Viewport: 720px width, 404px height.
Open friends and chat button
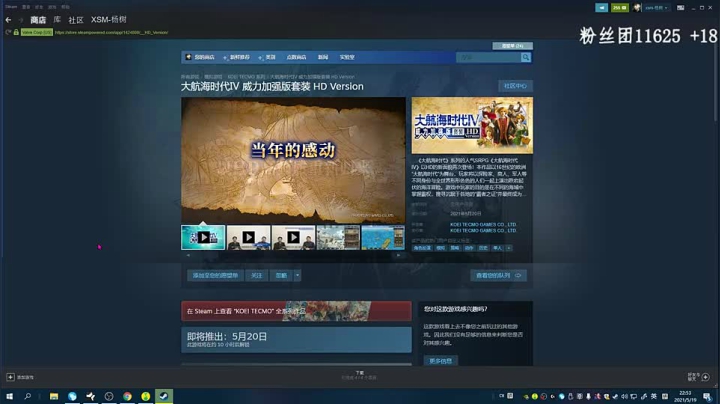point(699,377)
